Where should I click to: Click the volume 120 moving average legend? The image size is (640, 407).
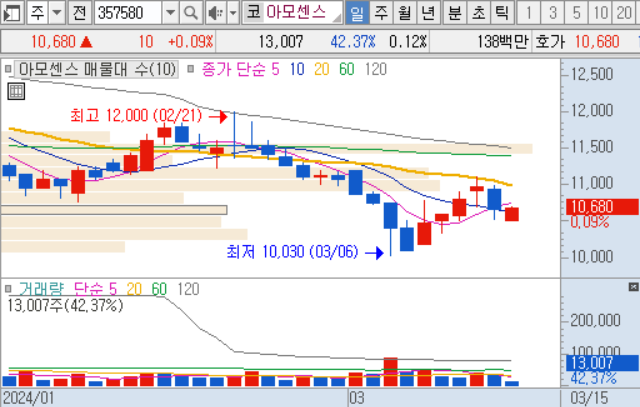[188, 289]
